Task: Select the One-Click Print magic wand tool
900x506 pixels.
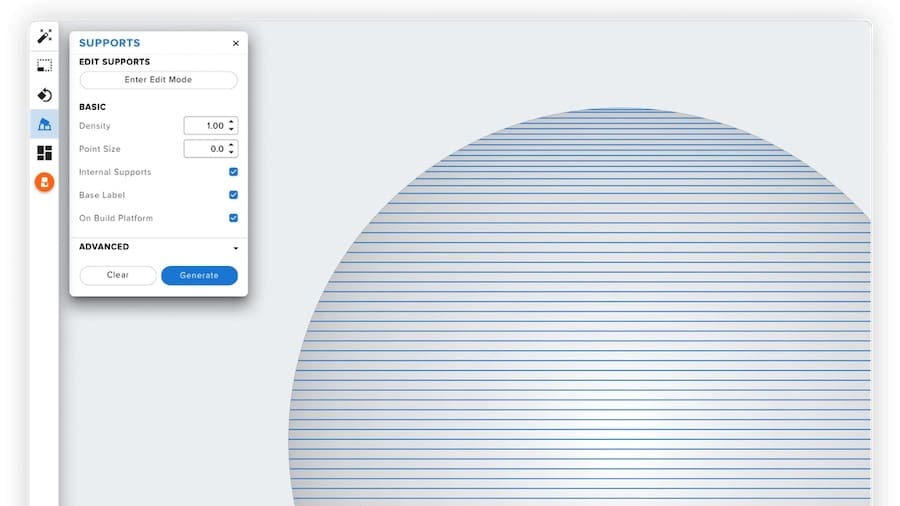Action: (44, 36)
